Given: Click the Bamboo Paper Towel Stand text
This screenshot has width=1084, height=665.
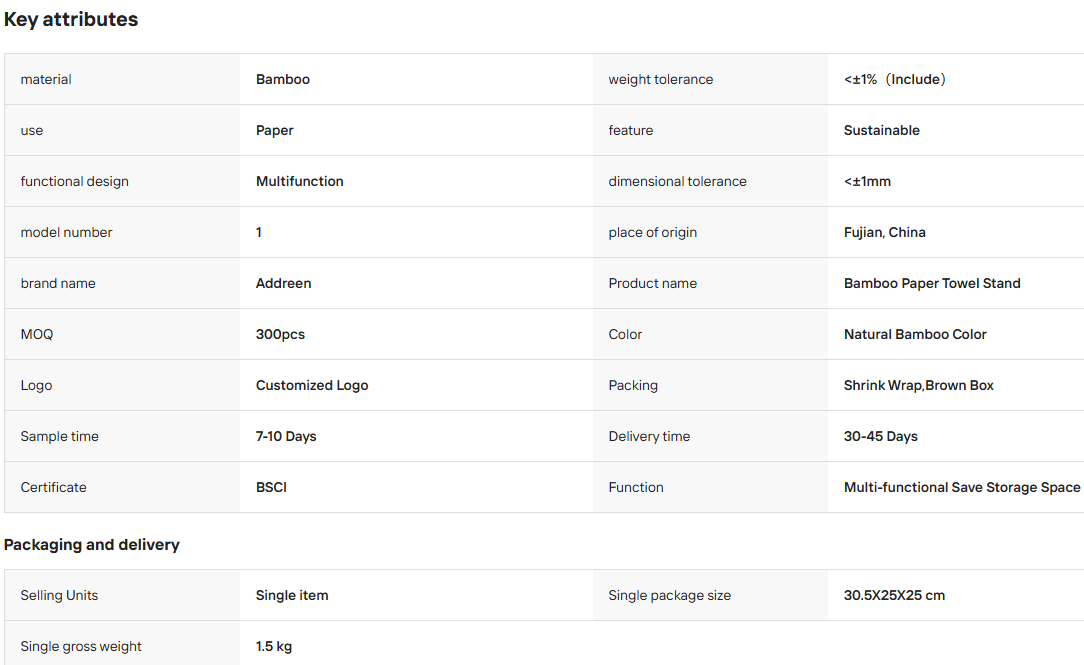Looking at the screenshot, I should click(932, 283).
